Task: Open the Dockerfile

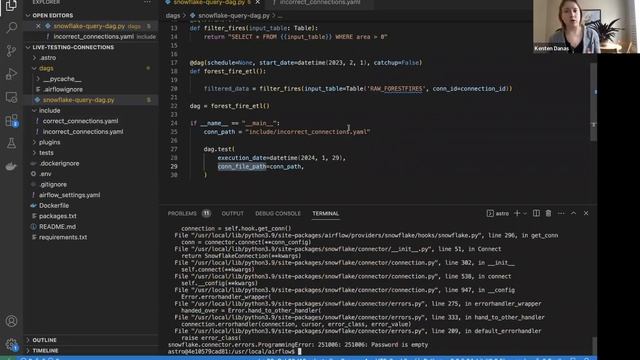Action: [x=54, y=206]
